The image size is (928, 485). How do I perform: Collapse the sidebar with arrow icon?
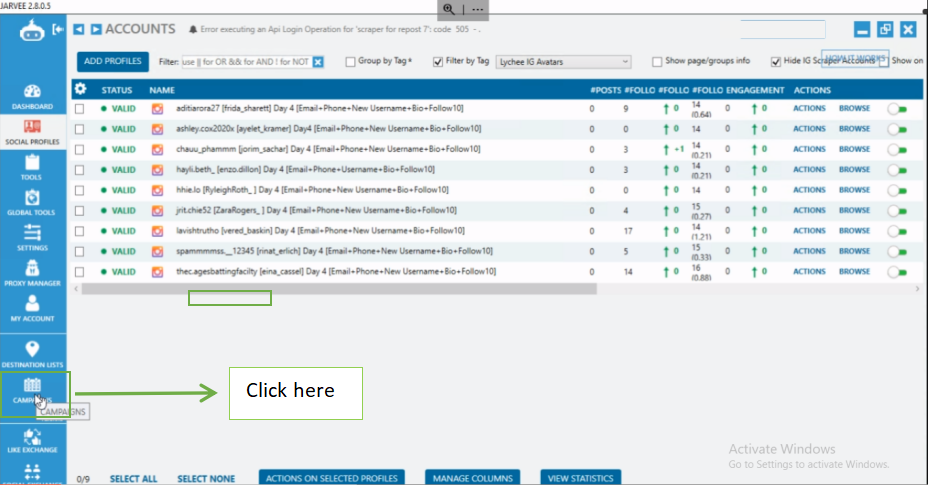click(58, 29)
